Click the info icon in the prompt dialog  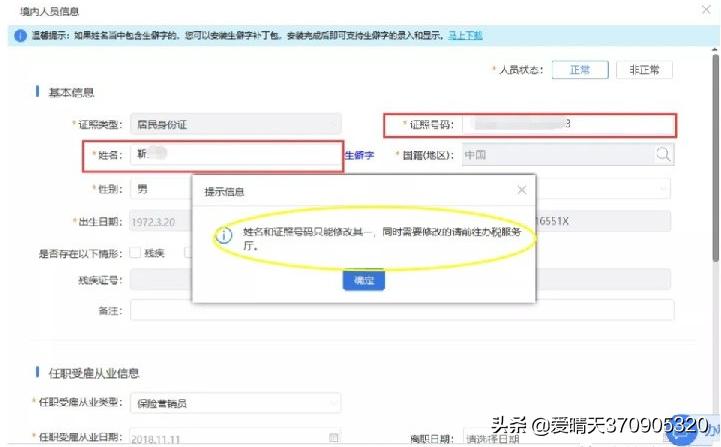click(224, 235)
